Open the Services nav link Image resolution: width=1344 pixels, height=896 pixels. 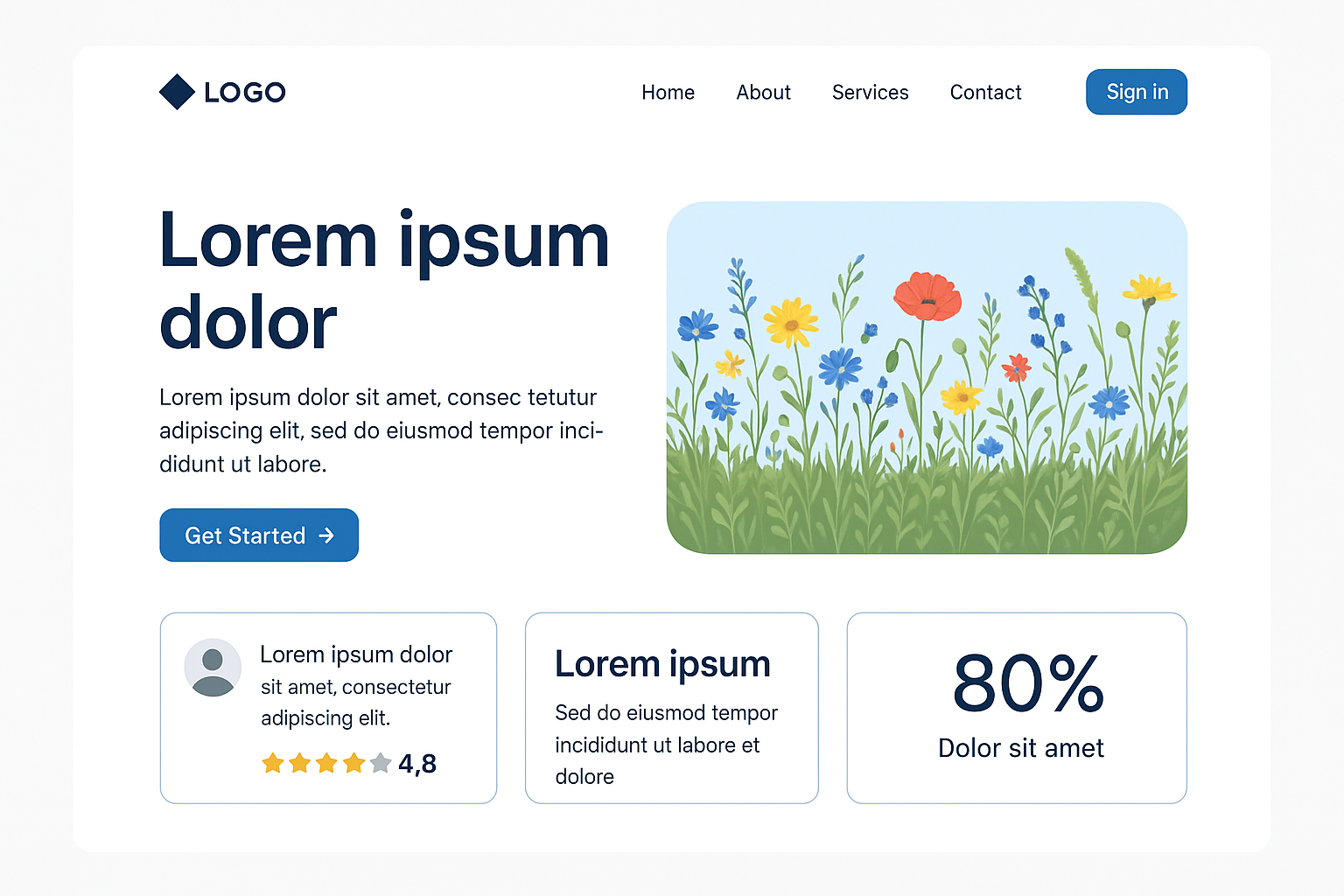(870, 93)
